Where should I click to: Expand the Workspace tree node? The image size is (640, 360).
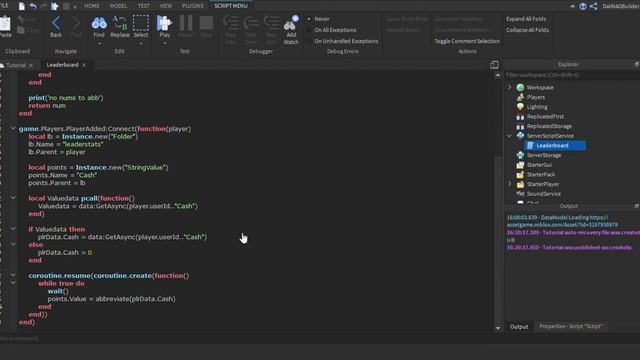coord(509,87)
